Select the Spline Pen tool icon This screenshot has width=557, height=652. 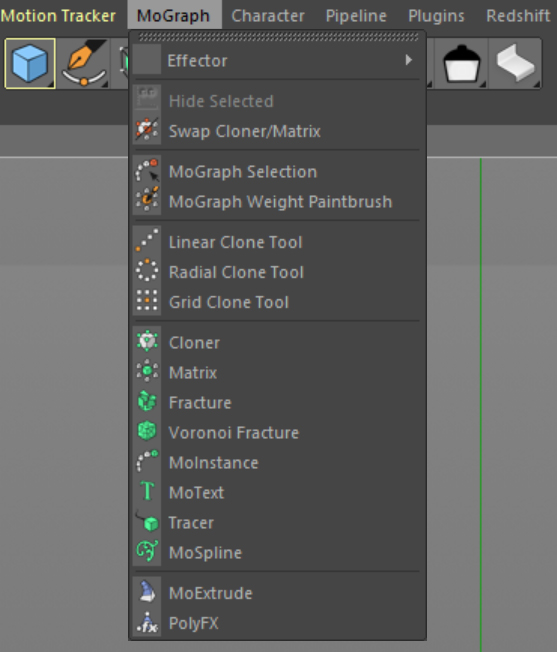[x=84, y=64]
